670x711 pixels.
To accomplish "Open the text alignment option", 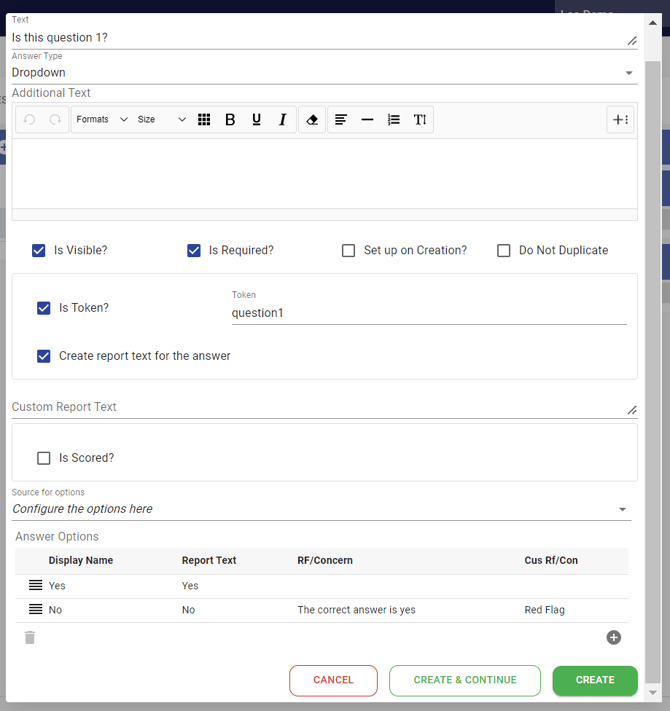I will (x=341, y=120).
